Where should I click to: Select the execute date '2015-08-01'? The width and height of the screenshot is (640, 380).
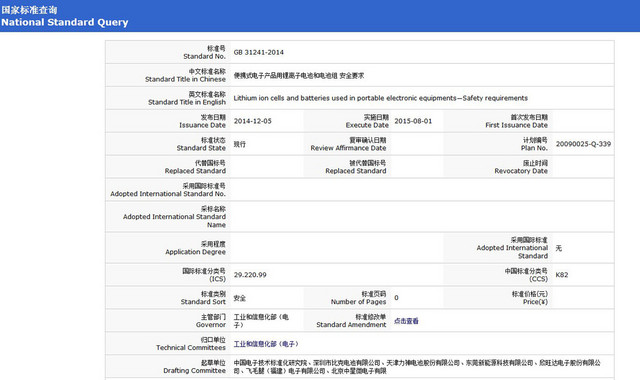click(x=413, y=121)
